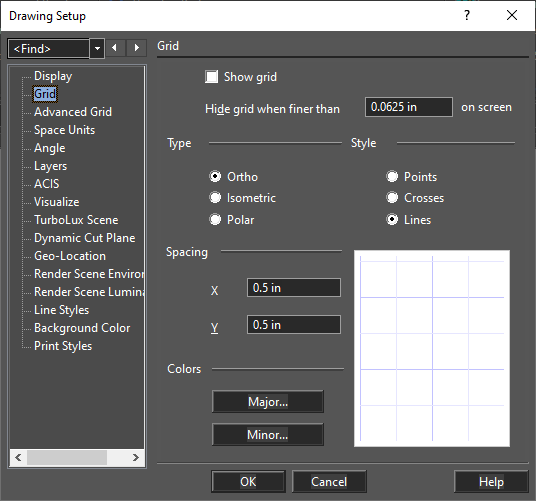The width and height of the screenshot is (536, 501).
Task: Click the Minor color button
Action: (268, 434)
